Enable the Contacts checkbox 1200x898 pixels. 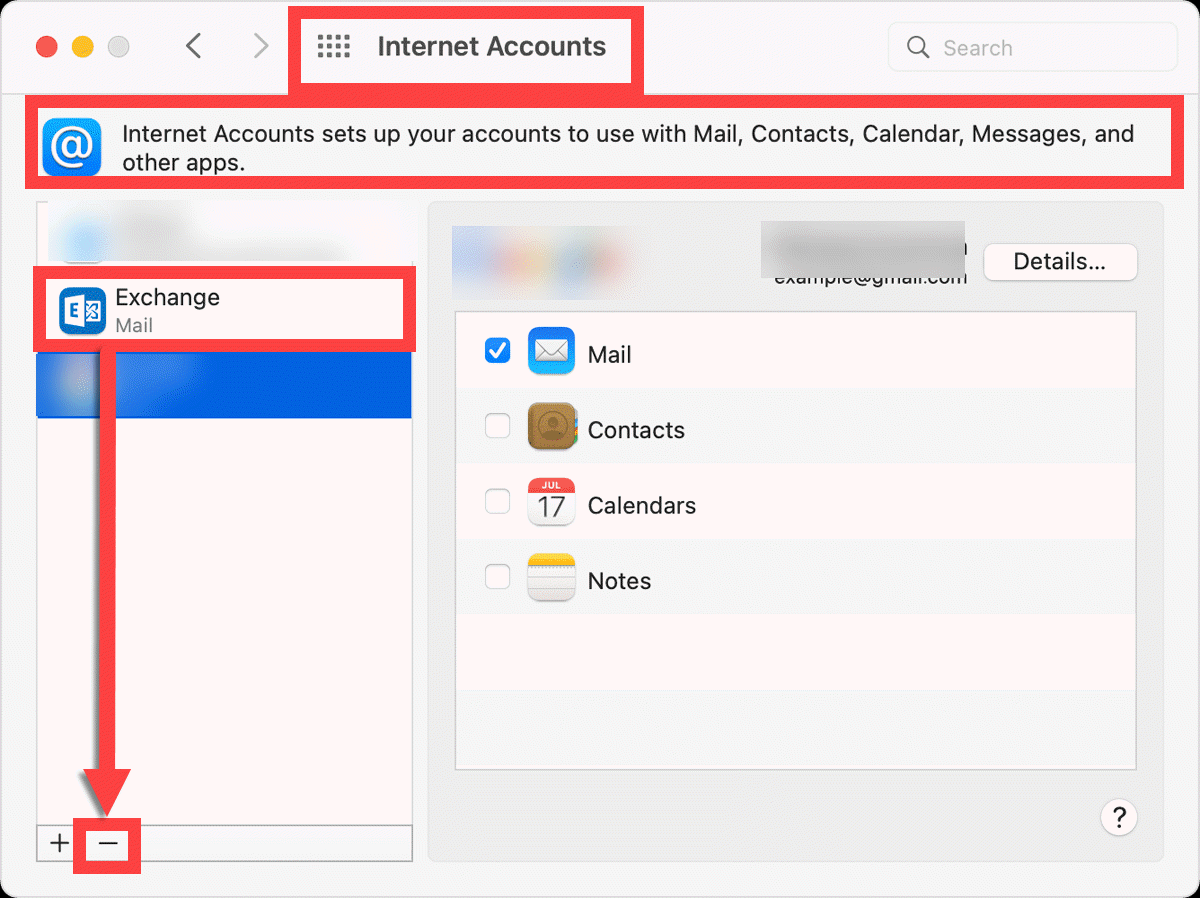(x=497, y=426)
